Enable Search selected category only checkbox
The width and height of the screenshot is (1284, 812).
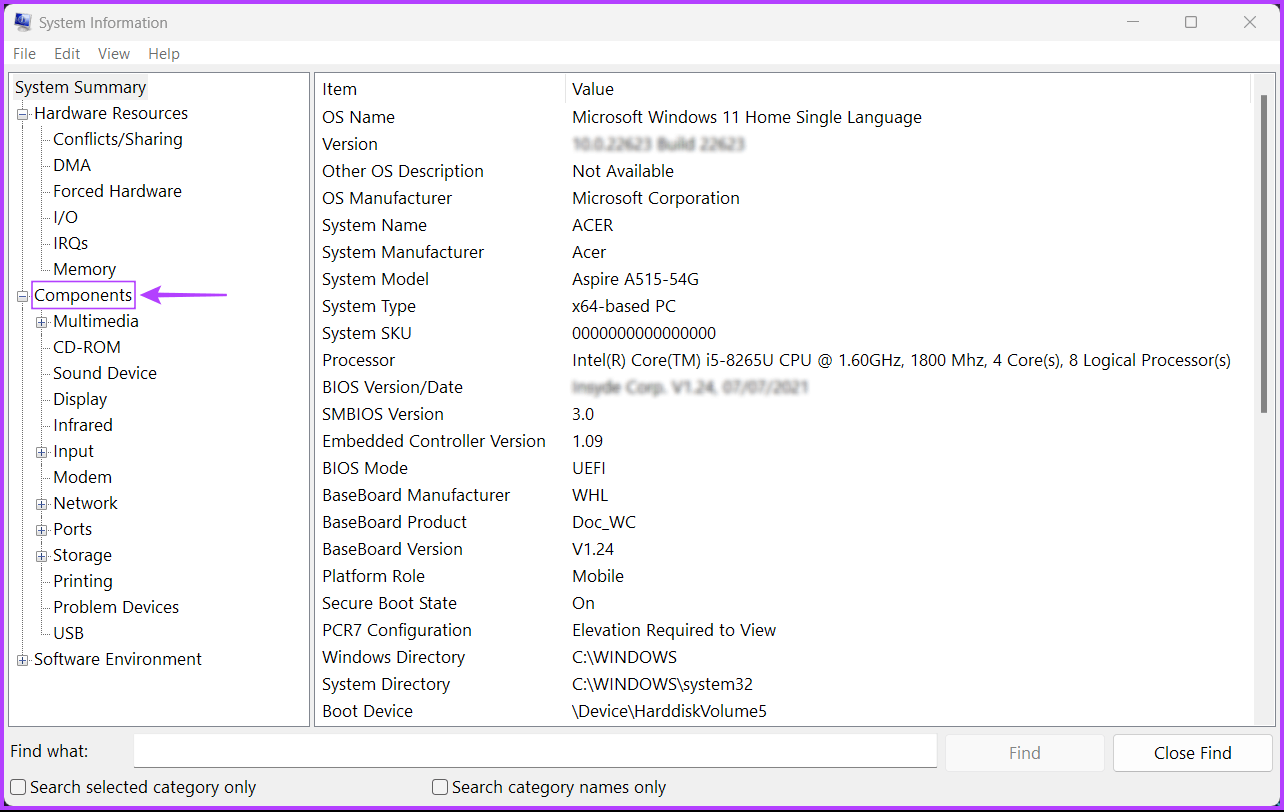click(18, 788)
